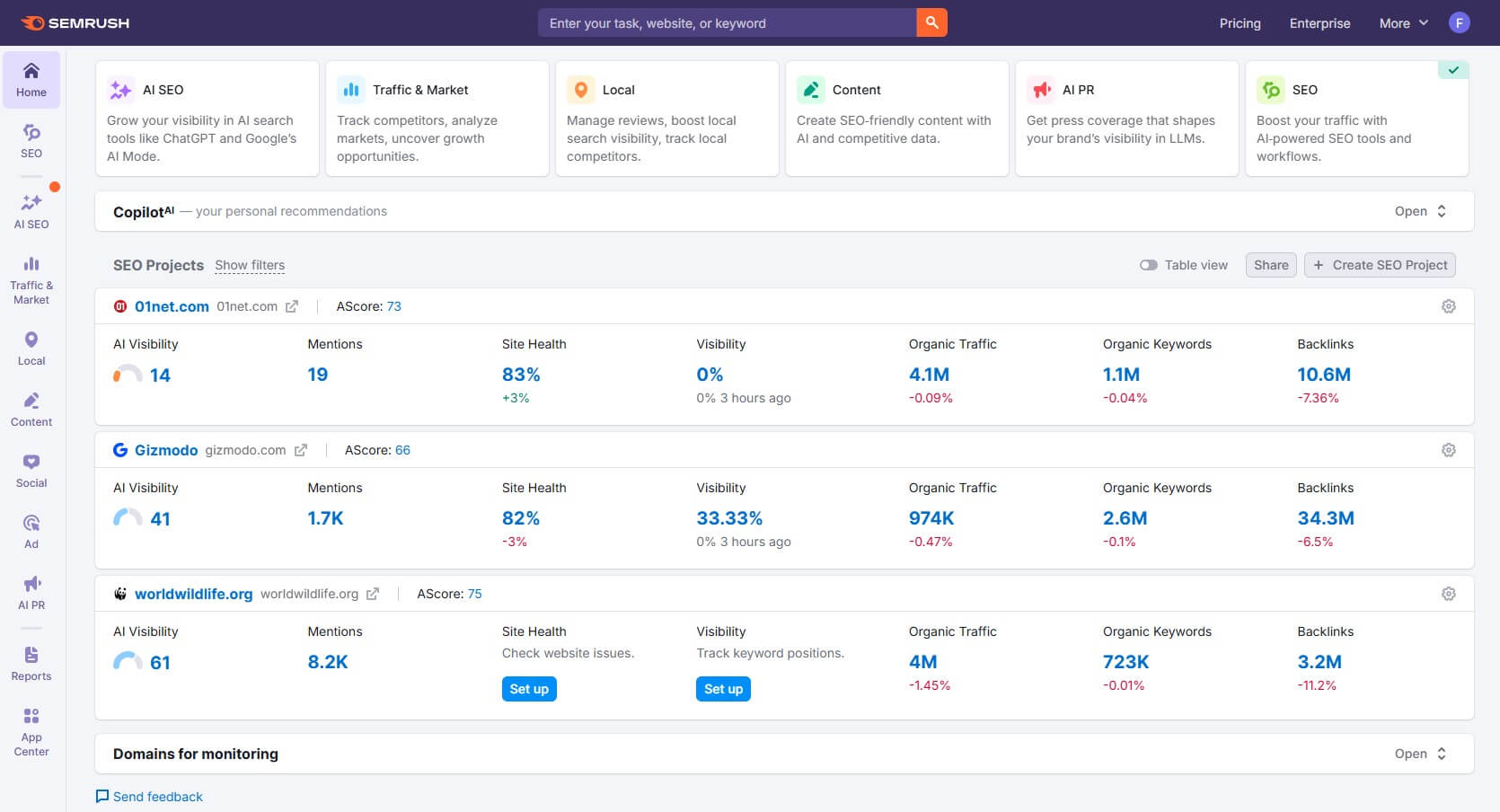Viewport: 1500px width, 812px height.
Task: Navigate to the Local tool in sidebar
Action: click(31, 349)
